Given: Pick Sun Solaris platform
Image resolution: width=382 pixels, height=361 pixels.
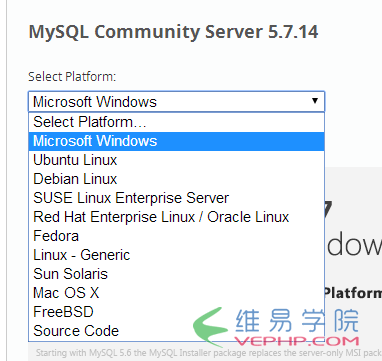Looking at the screenshot, I should 176,274.
